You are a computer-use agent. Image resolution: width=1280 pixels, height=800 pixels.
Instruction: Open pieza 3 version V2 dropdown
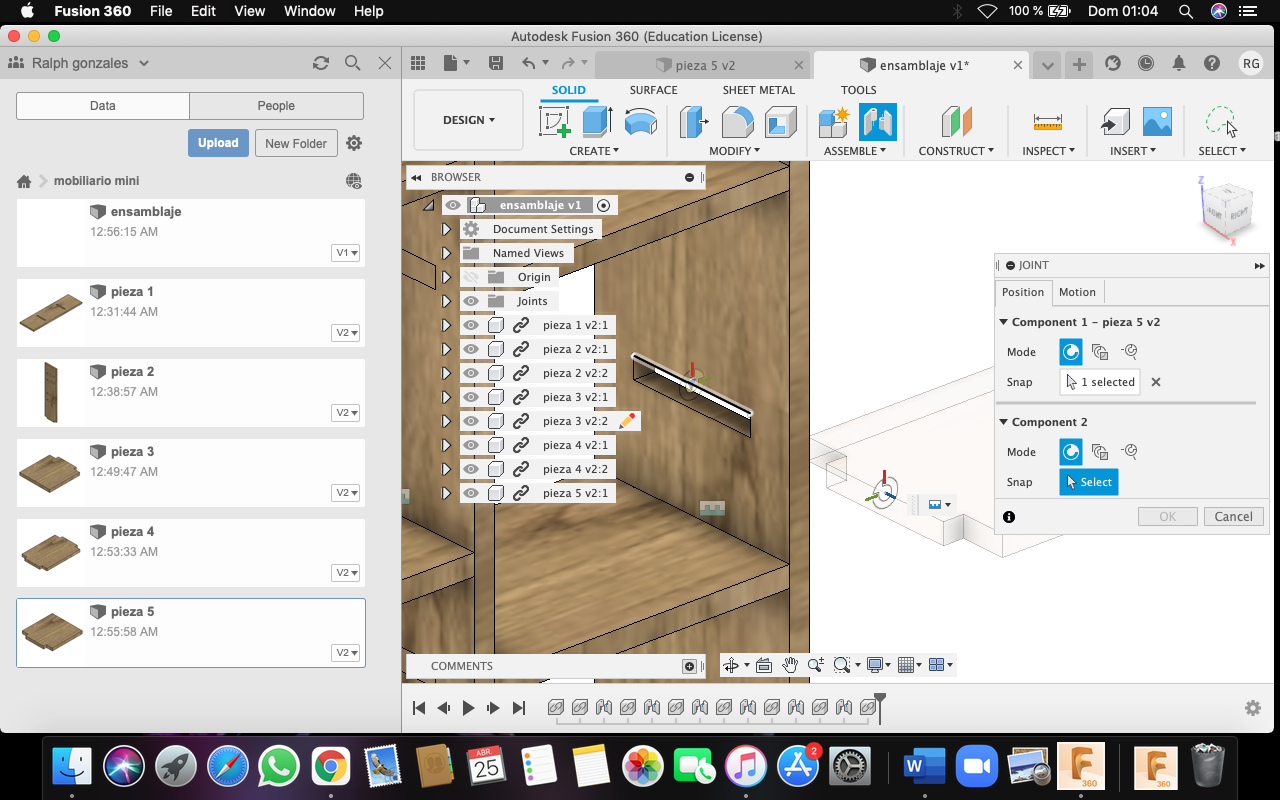[x=346, y=493]
